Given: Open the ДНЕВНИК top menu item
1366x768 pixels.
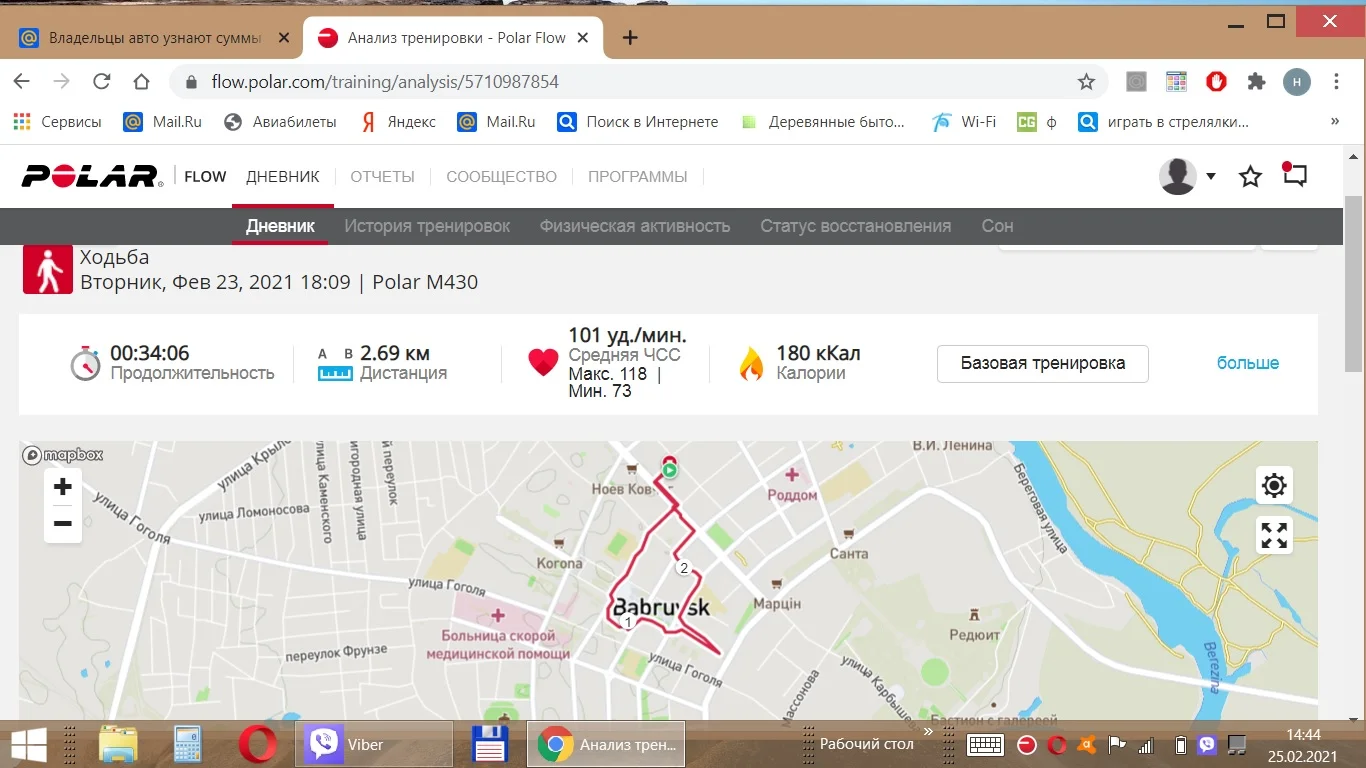Looking at the screenshot, I should [x=283, y=177].
